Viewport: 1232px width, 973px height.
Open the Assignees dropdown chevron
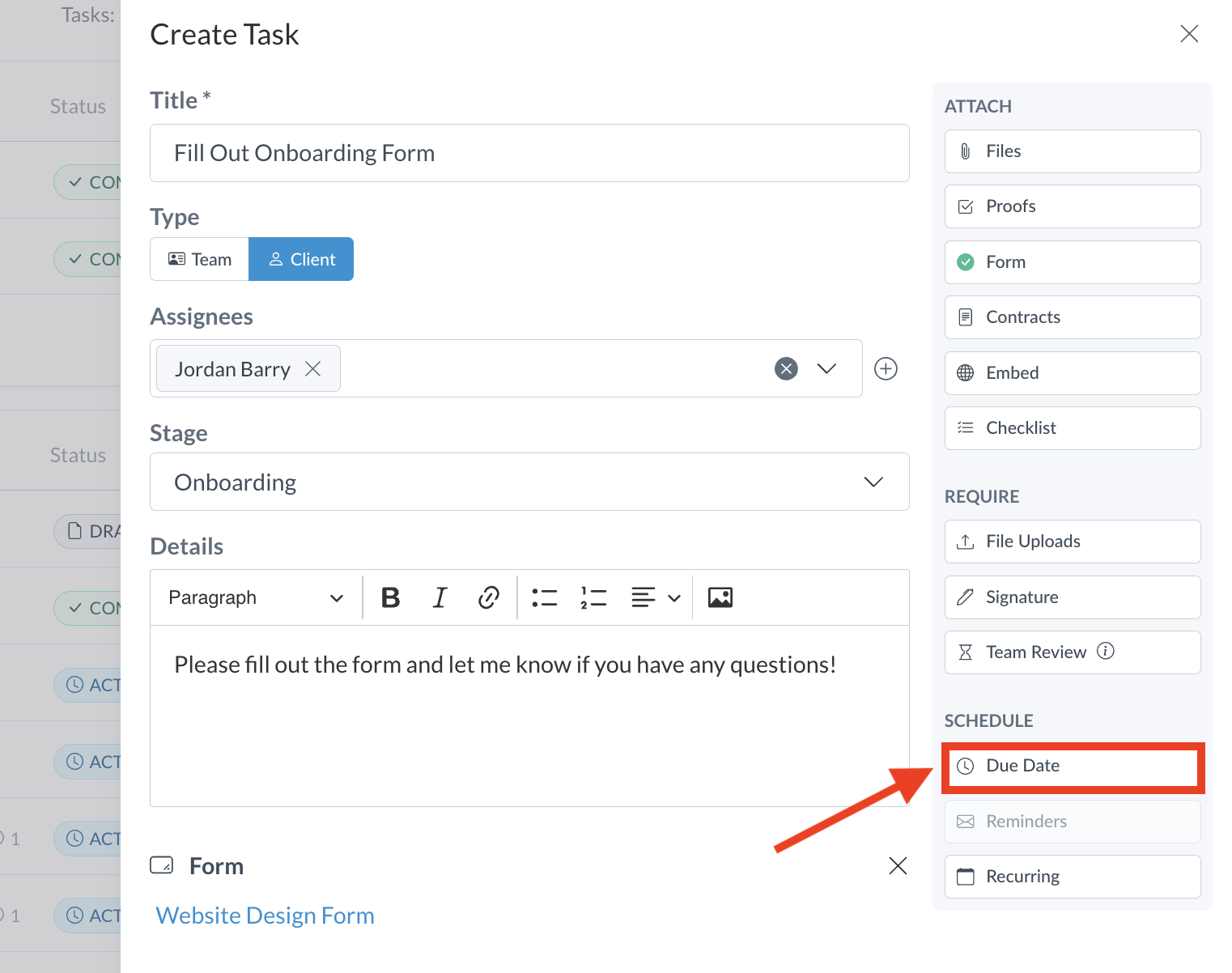pos(826,369)
